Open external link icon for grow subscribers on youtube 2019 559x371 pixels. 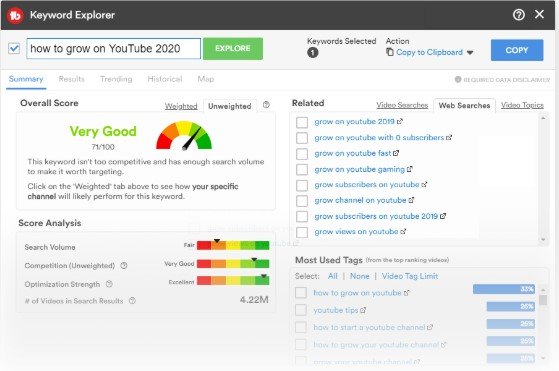(443, 216)
